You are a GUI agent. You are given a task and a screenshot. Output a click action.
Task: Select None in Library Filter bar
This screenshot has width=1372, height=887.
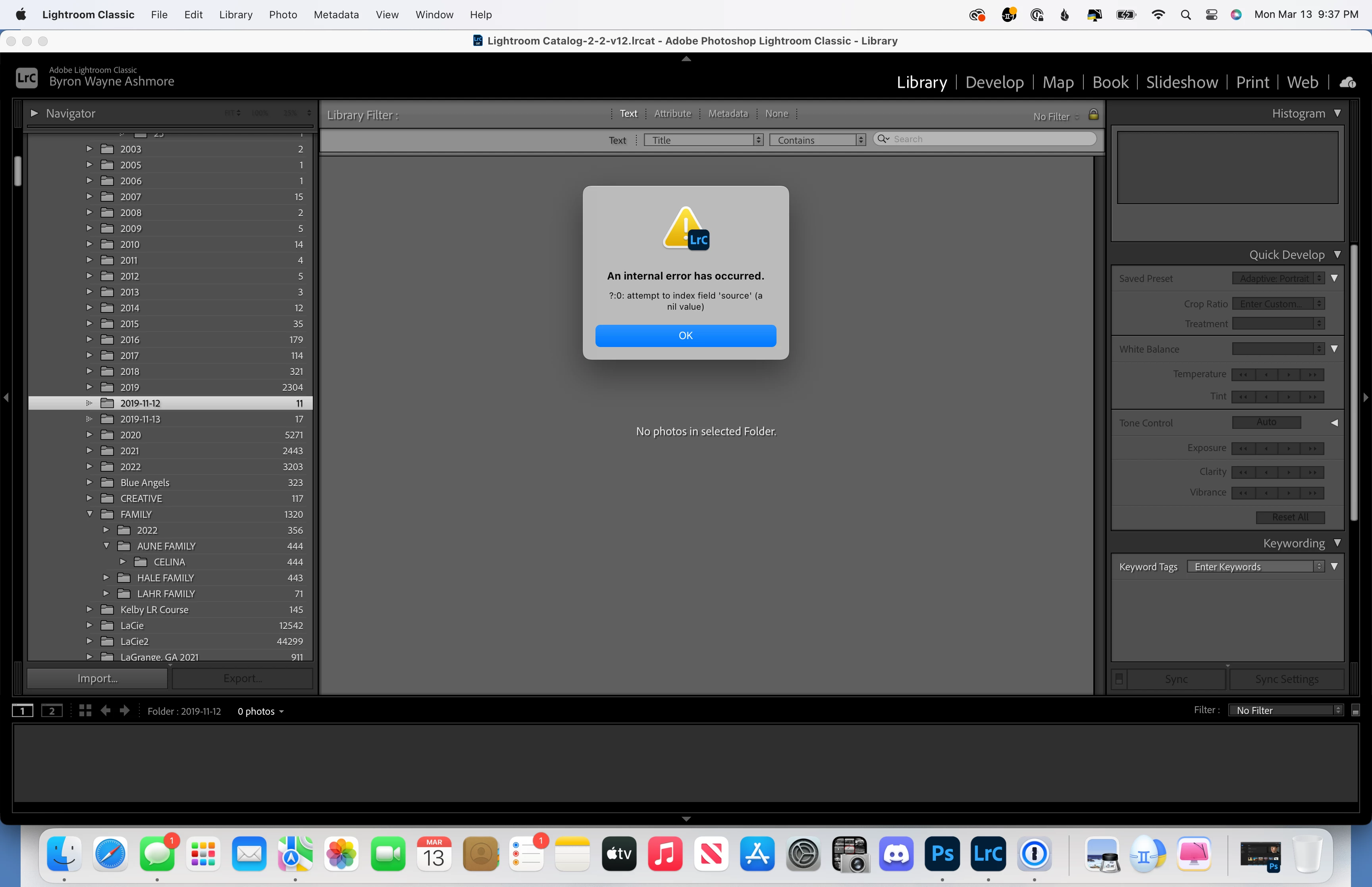[x=776, y=114]
